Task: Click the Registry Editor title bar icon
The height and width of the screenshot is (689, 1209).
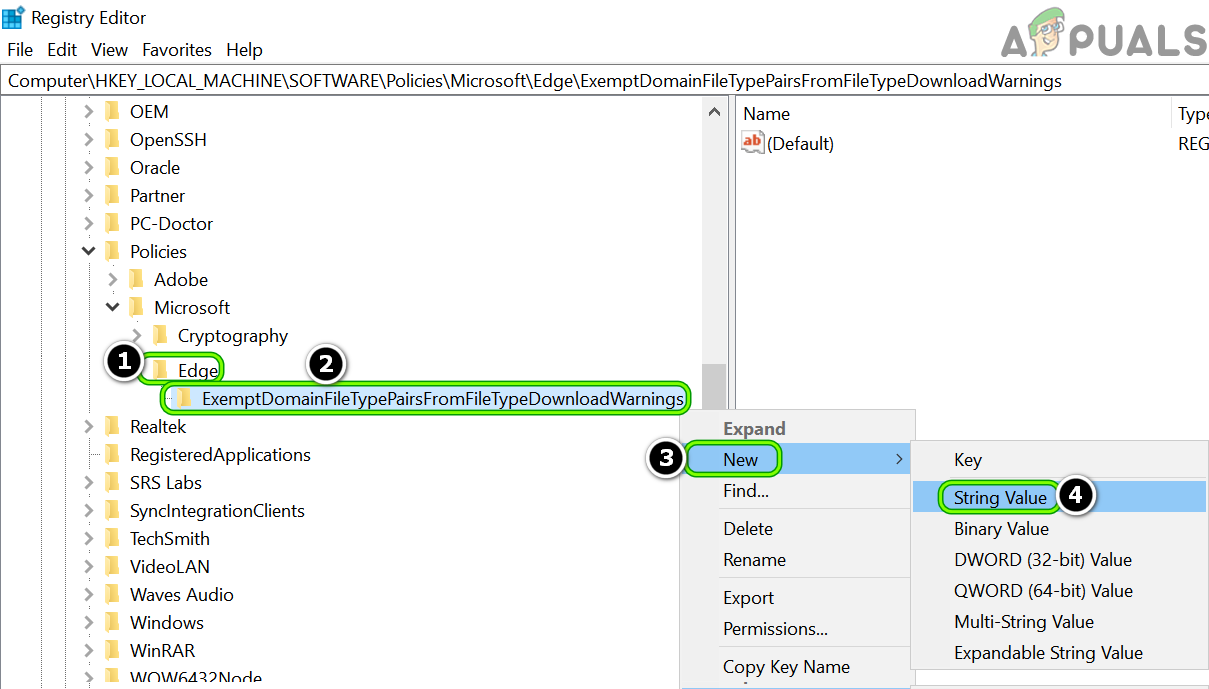Action: coord(13,17)
